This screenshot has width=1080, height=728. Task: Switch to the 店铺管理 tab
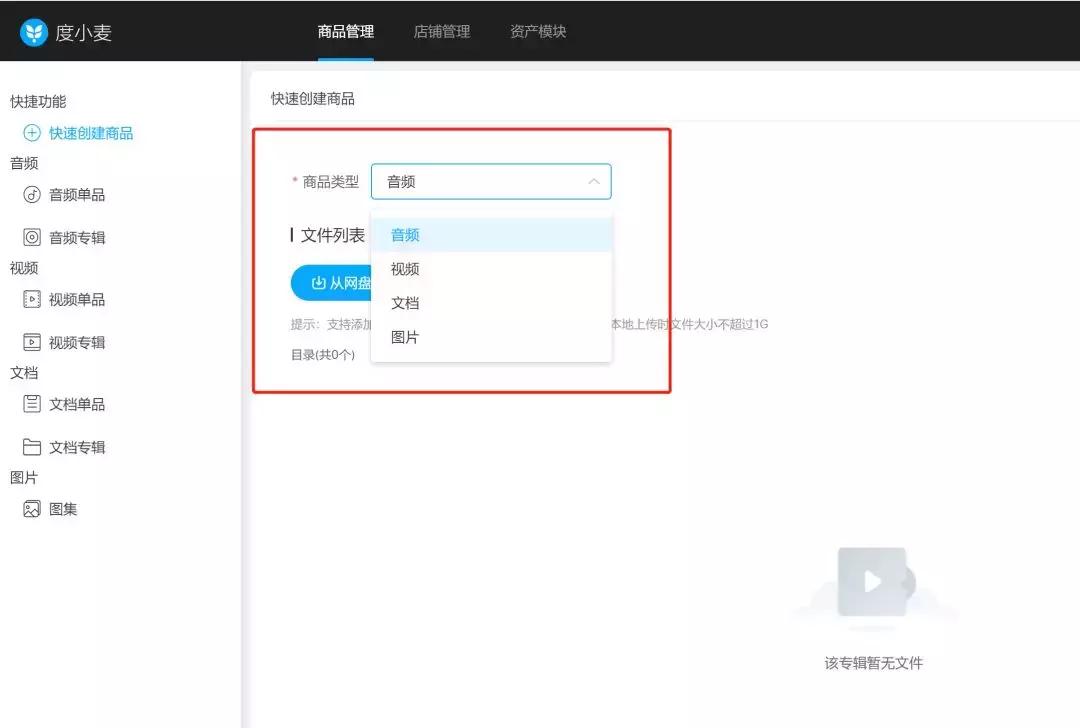[x=442, y=31]
